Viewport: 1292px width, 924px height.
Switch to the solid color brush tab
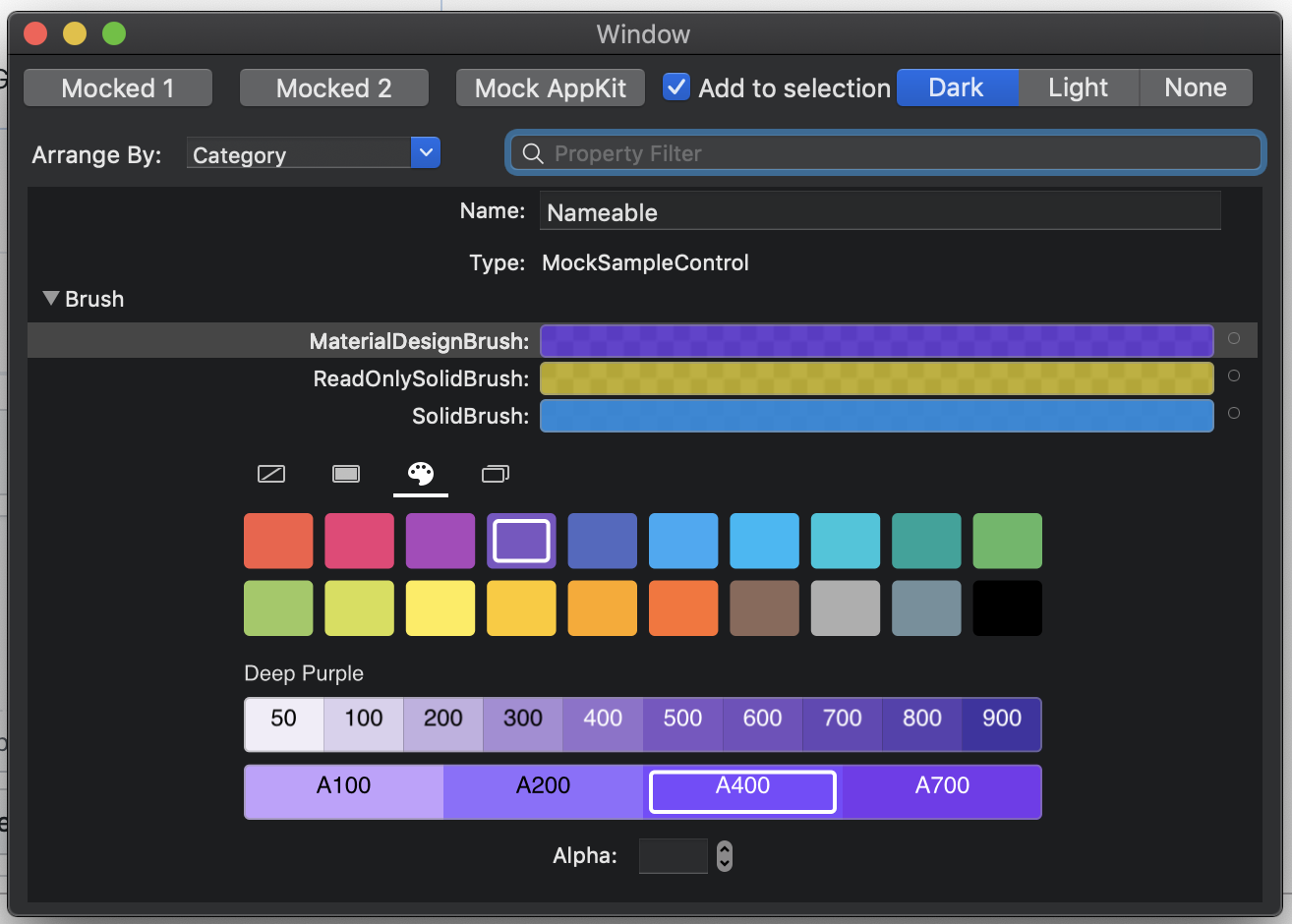point(346,474)
